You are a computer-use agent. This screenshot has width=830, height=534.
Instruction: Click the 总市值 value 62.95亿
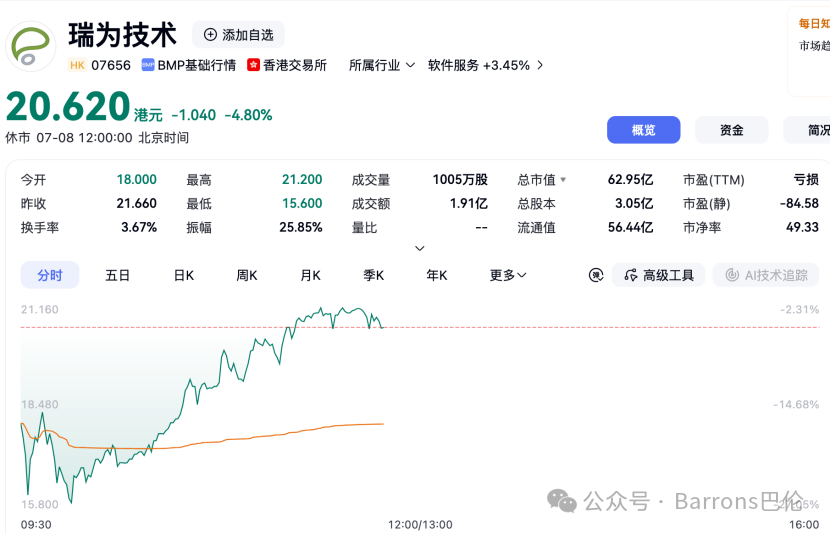[x=630, y=179]
